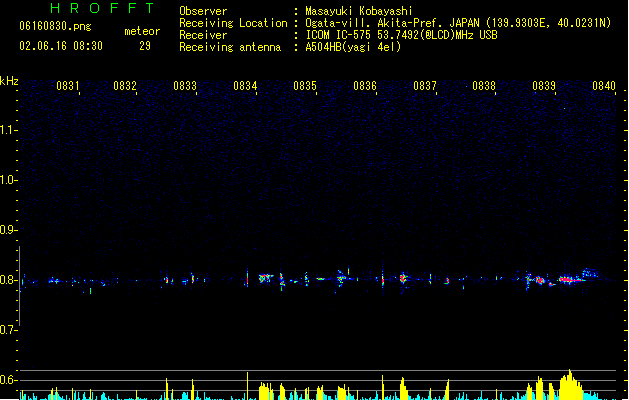Click the 0836 time marker
Screen dimensions: 629x400
(x=365, y=86)
